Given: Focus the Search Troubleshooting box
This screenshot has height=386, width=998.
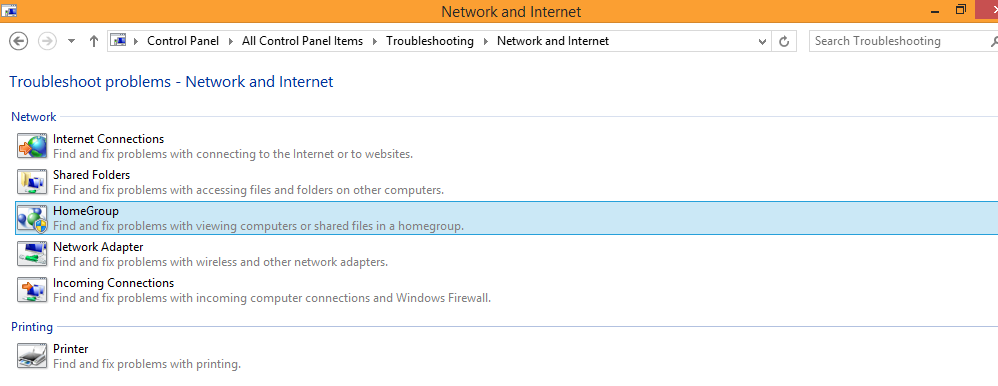Looking at the screenshot, I should 901,41.
